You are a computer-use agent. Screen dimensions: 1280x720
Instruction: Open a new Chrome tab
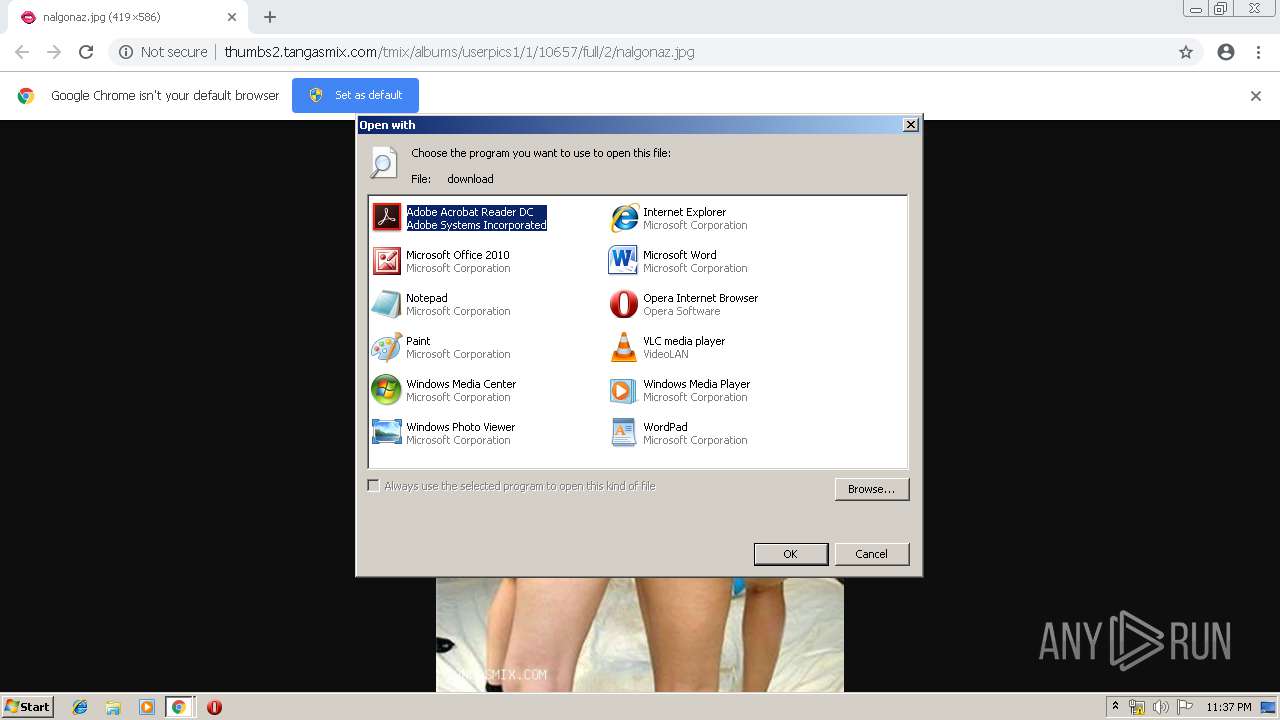click(x=270, y=17)
